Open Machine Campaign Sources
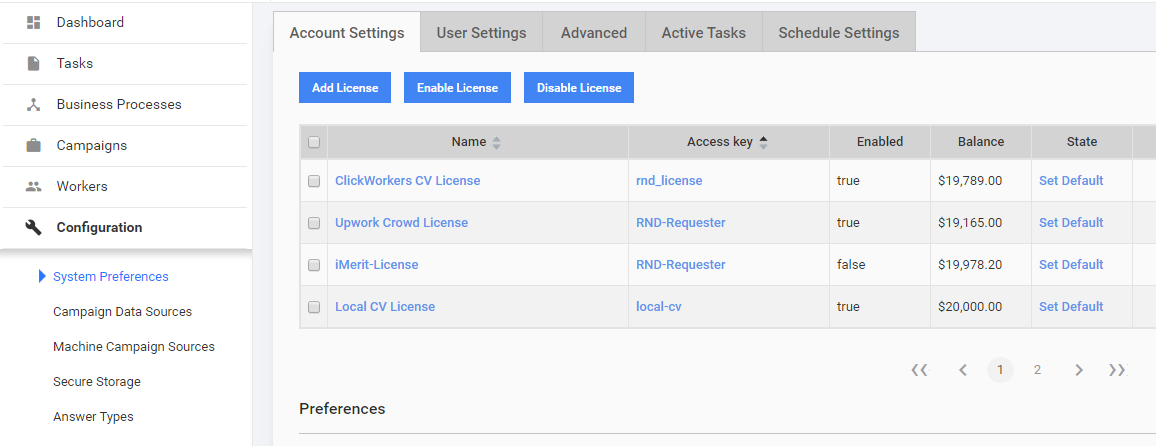The image size is (1156, 446). coord(133,346)
